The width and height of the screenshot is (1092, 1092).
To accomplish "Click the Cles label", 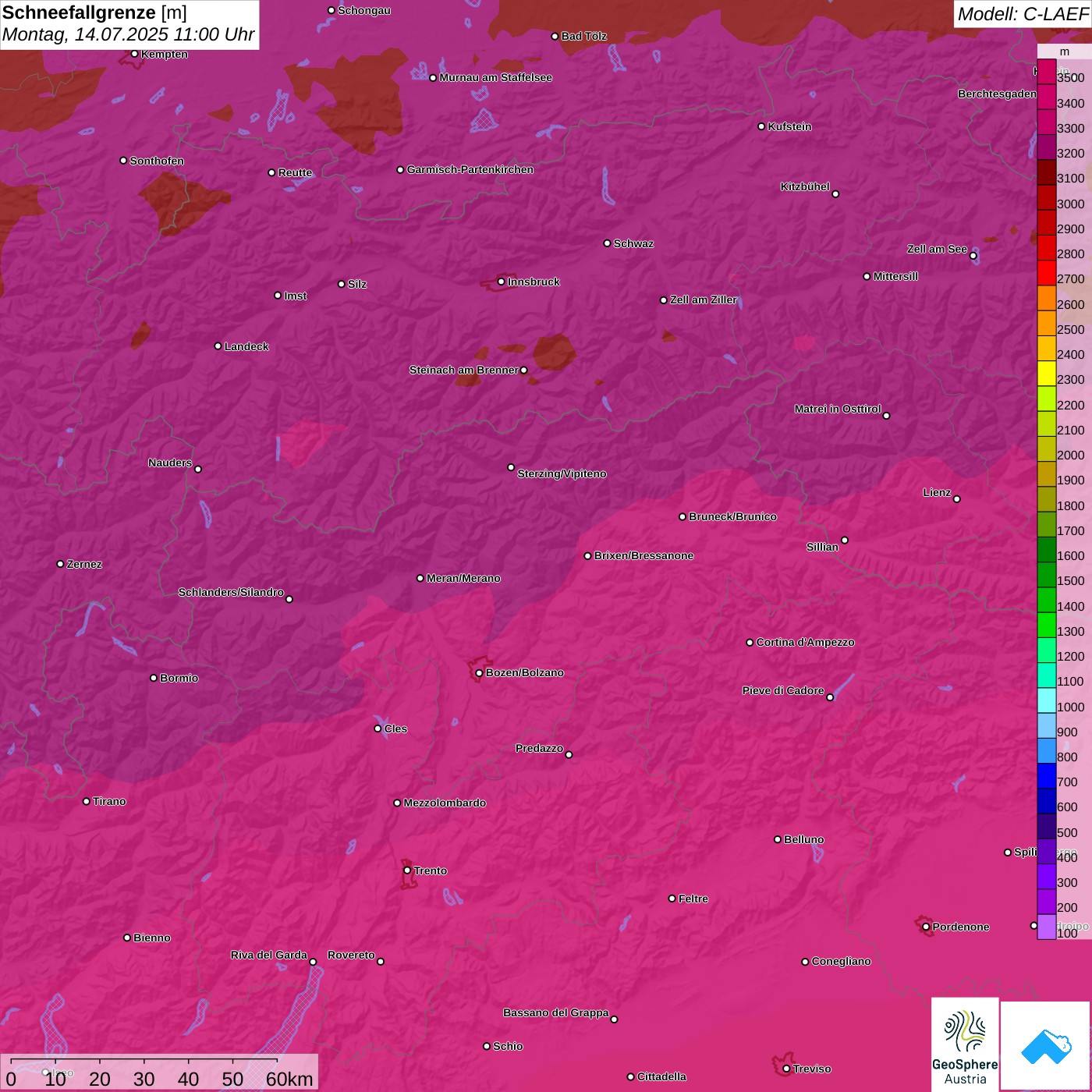I will (395, 729).
